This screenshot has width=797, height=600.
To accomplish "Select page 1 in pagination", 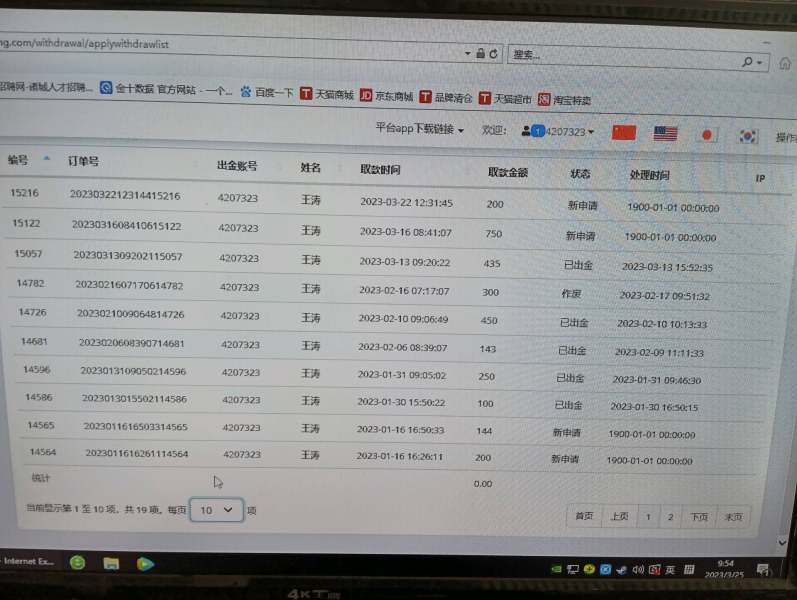I will [648, 517].
